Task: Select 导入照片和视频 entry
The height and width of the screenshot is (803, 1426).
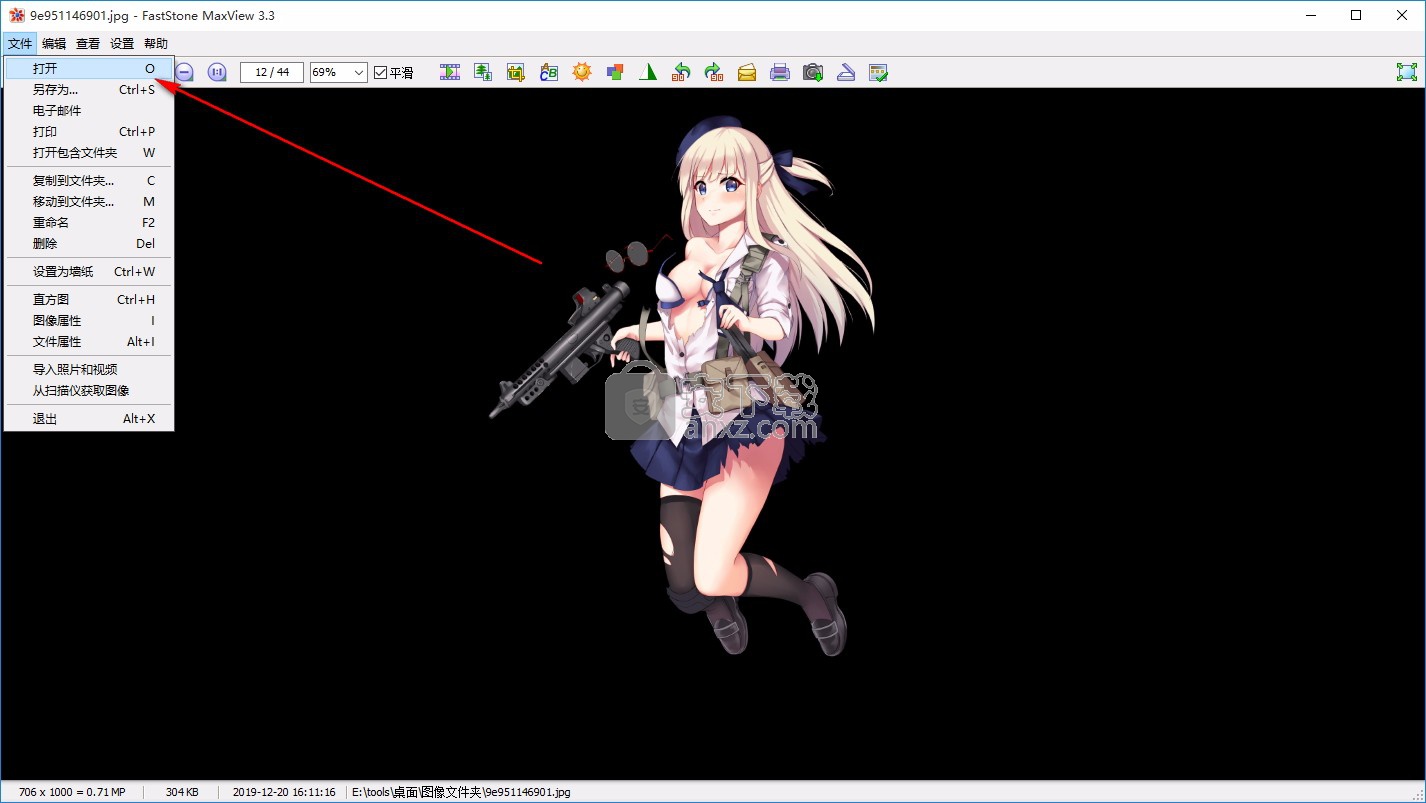Action: tap(89, 370)
